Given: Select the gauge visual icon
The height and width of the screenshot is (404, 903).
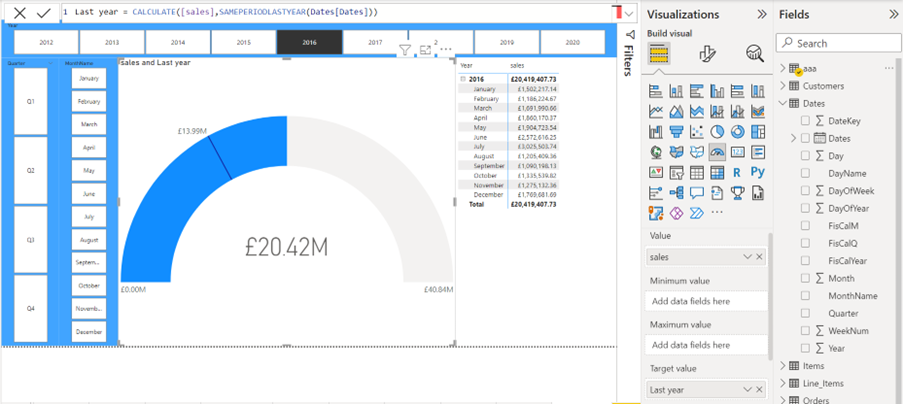Looking at the screenshot, I should point(717,152).
